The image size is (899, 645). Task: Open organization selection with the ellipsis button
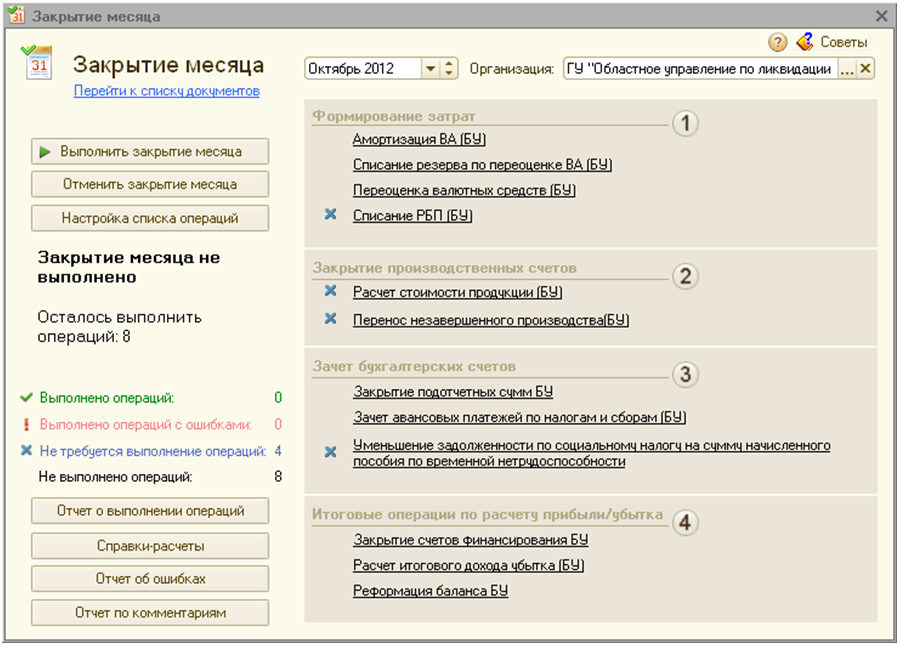[846, 69]
